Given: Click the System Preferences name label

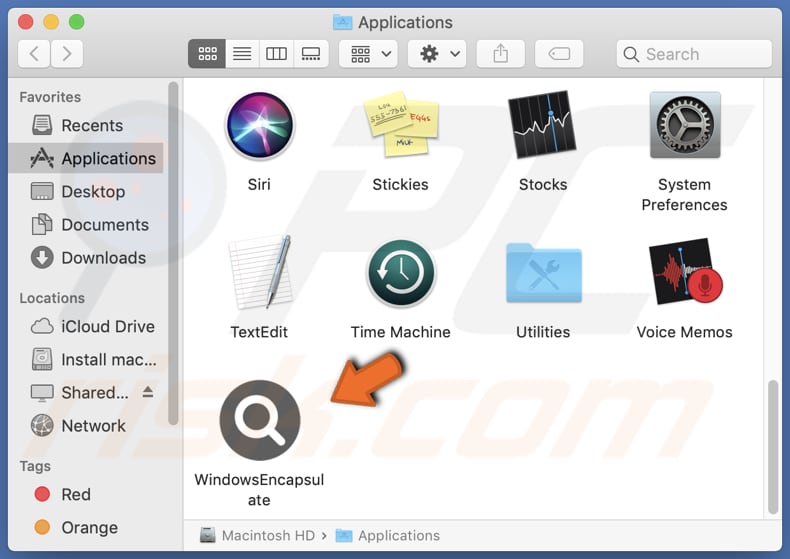Looking at the screenshot, I should (x=684, y=194).
